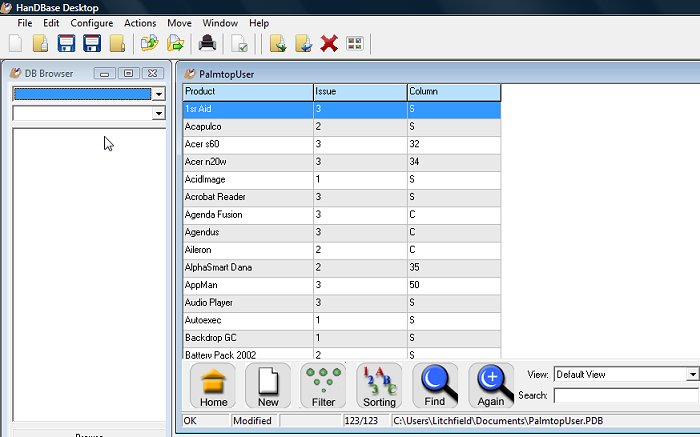Select the Acer s60 product cell
Image resolution: width=700 pixels, height=437 pixels.
click(248, 145)
